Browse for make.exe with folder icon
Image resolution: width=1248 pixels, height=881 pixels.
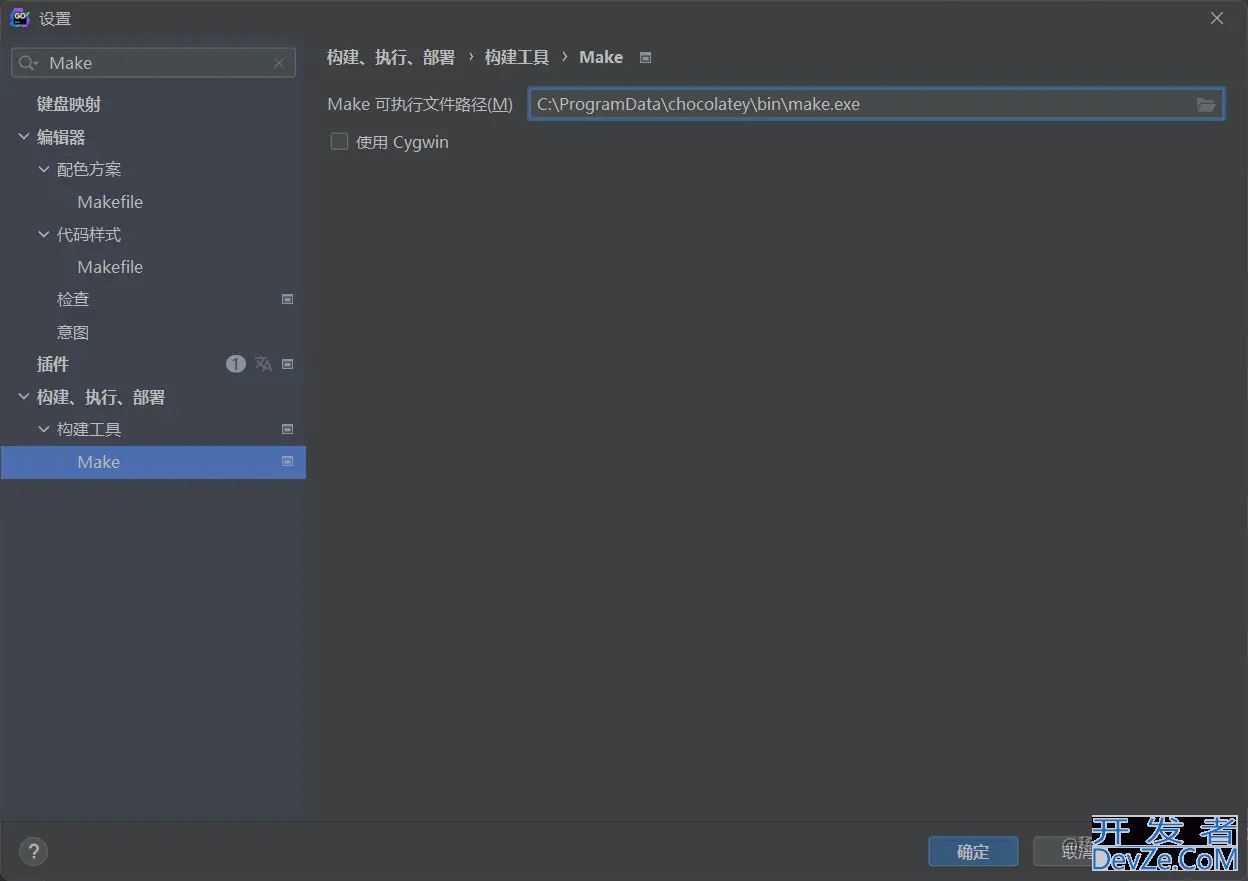[1206, 104]
